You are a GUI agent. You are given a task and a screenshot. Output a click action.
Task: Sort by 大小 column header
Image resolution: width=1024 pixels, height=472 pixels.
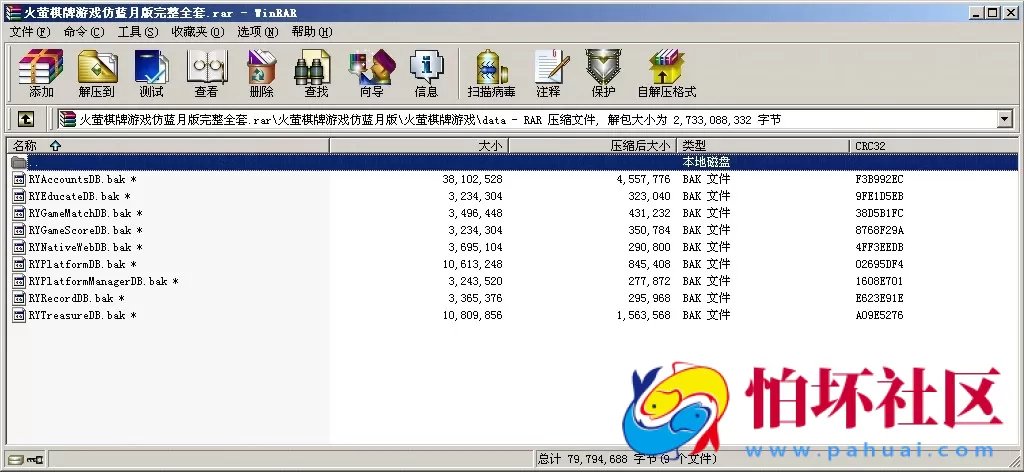click(419, 146)
